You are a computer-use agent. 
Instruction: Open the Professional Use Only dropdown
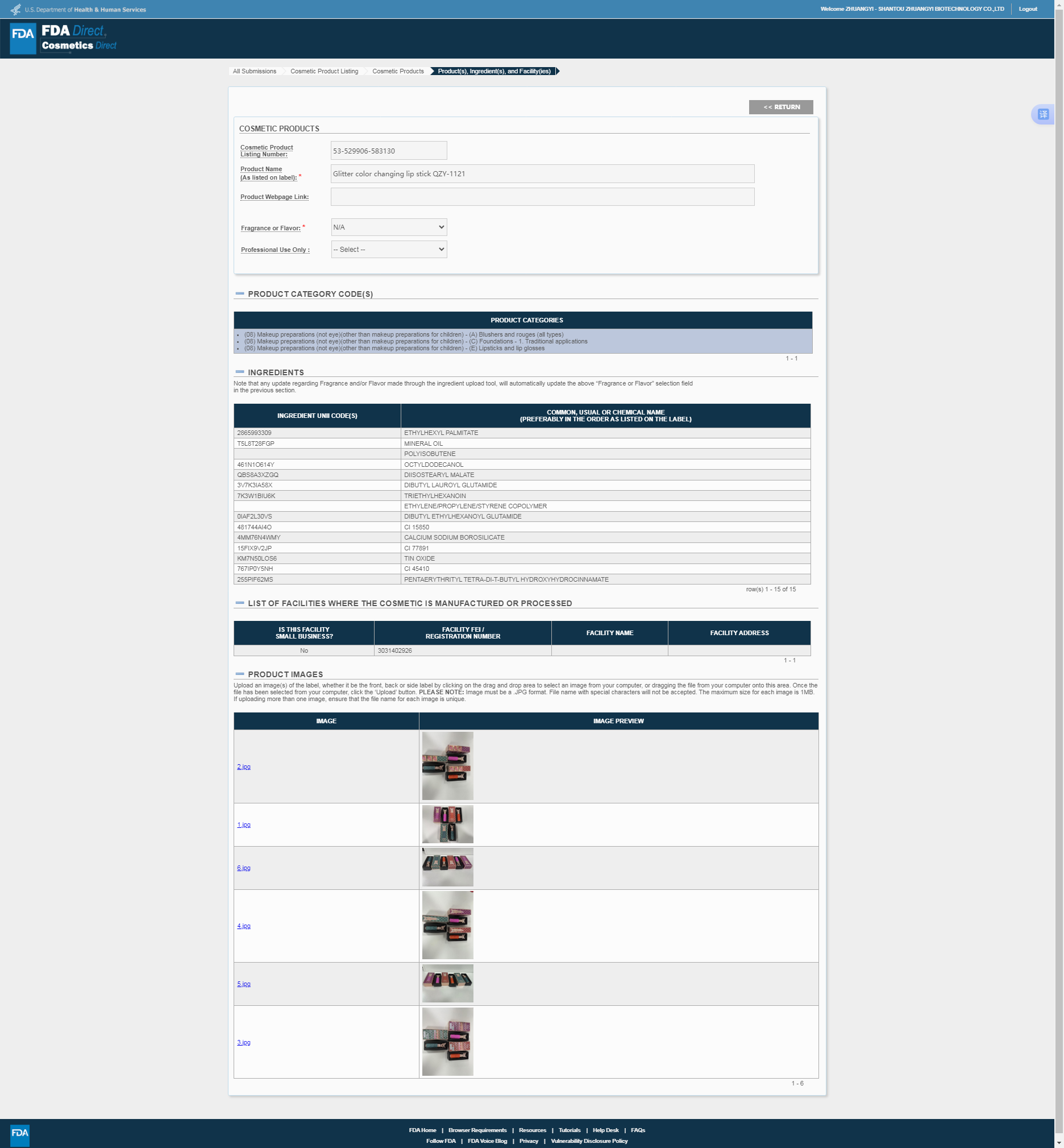pos(389,250)
